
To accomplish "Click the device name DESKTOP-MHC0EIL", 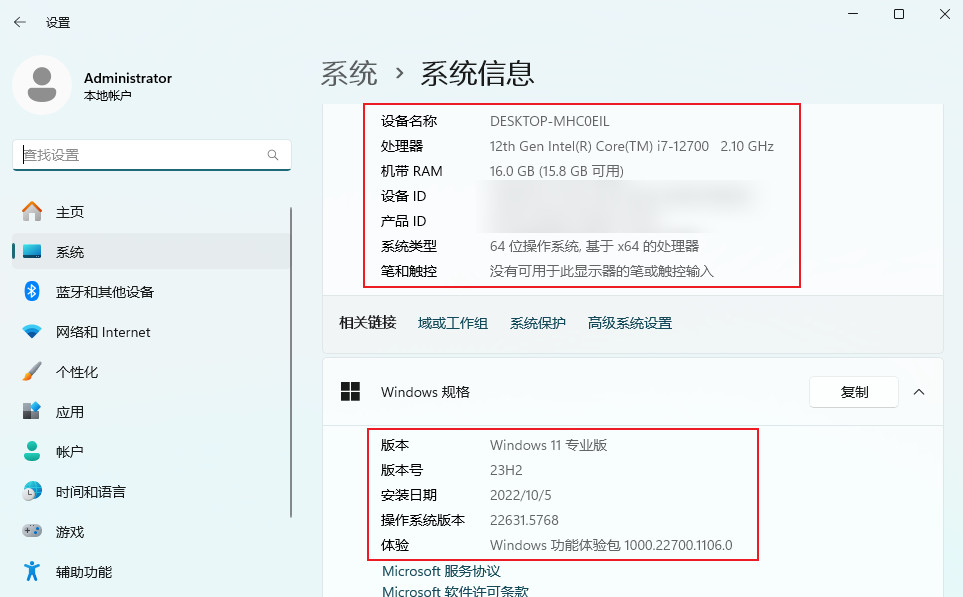I will pyautogui.click(x=550, y=121).
